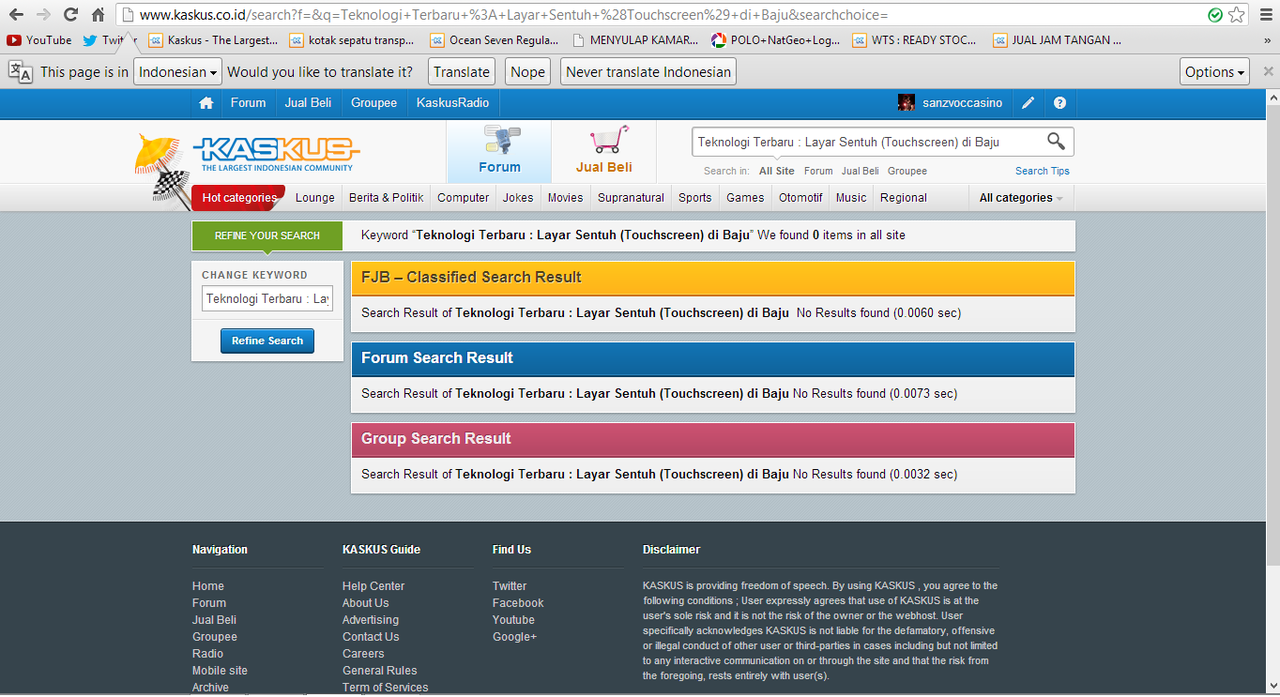Click FJB – Classified Search Result header

coord(712,277)
